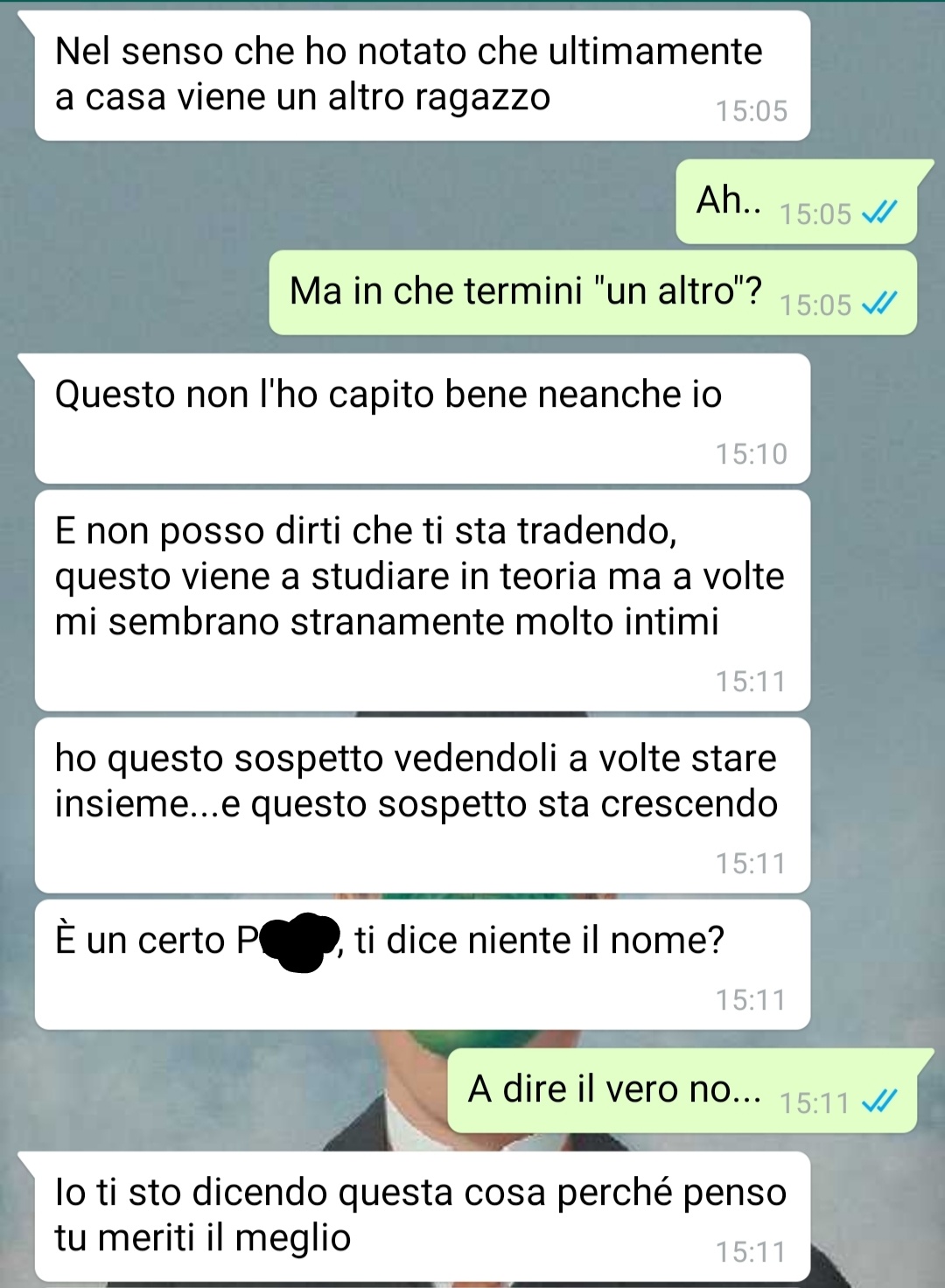This screenshot has width=945, height=1288.
Task: Tap the double-check icon beside 'Ah..'
Action: 879,213
